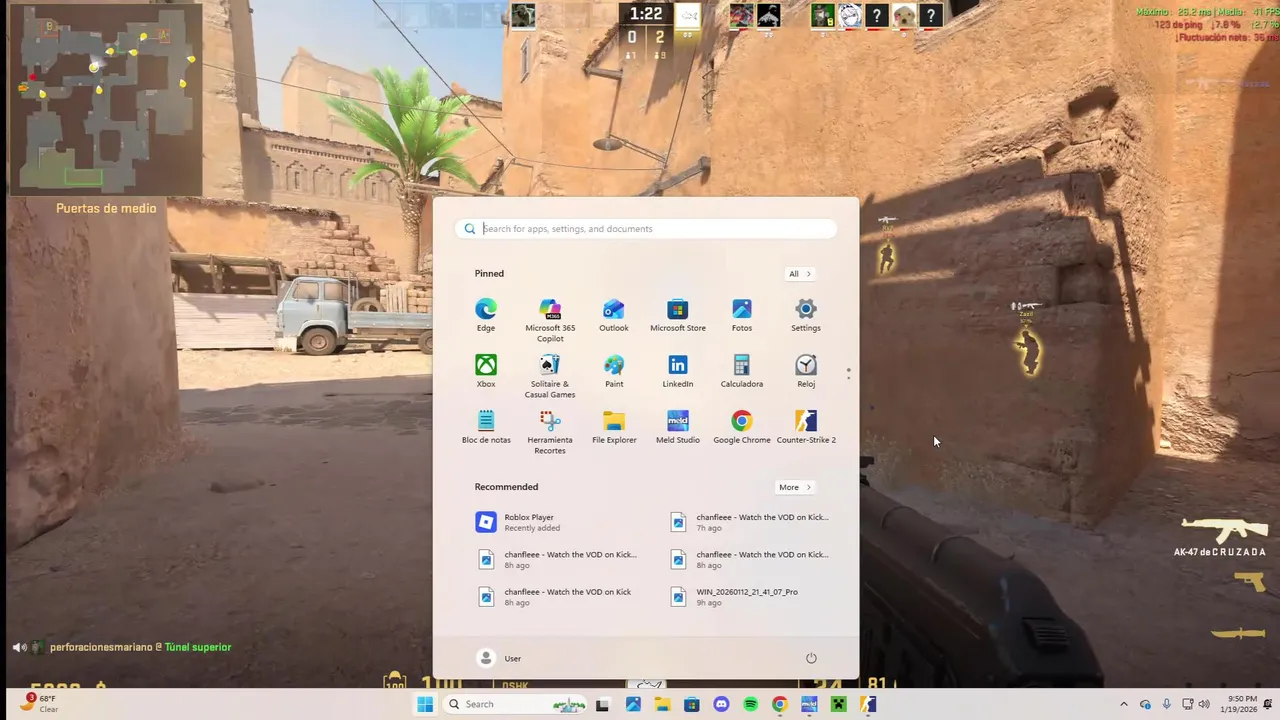Open the clock showing 9:50 PM
The image size is (1280, 720).
[x=1239, y=704]
